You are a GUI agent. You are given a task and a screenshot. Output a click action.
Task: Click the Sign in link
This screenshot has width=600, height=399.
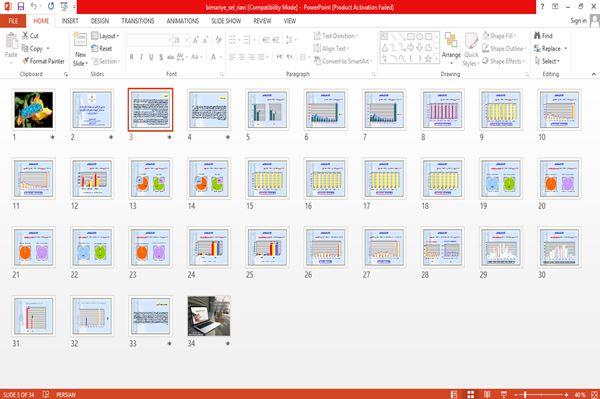(578, 21)
